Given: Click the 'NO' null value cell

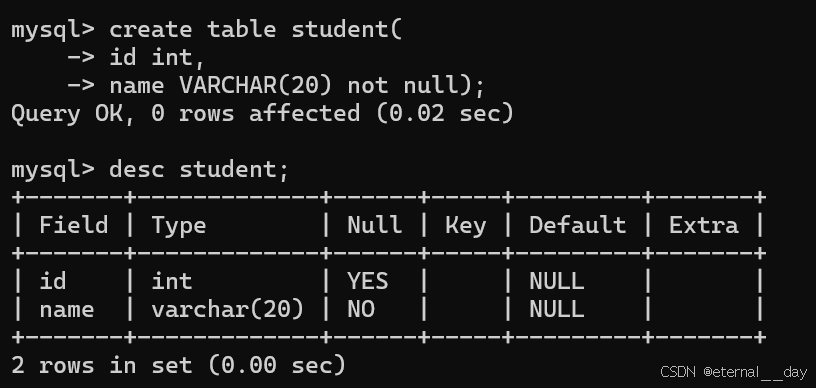Looking at the screenshot, I should coord(361,310).
